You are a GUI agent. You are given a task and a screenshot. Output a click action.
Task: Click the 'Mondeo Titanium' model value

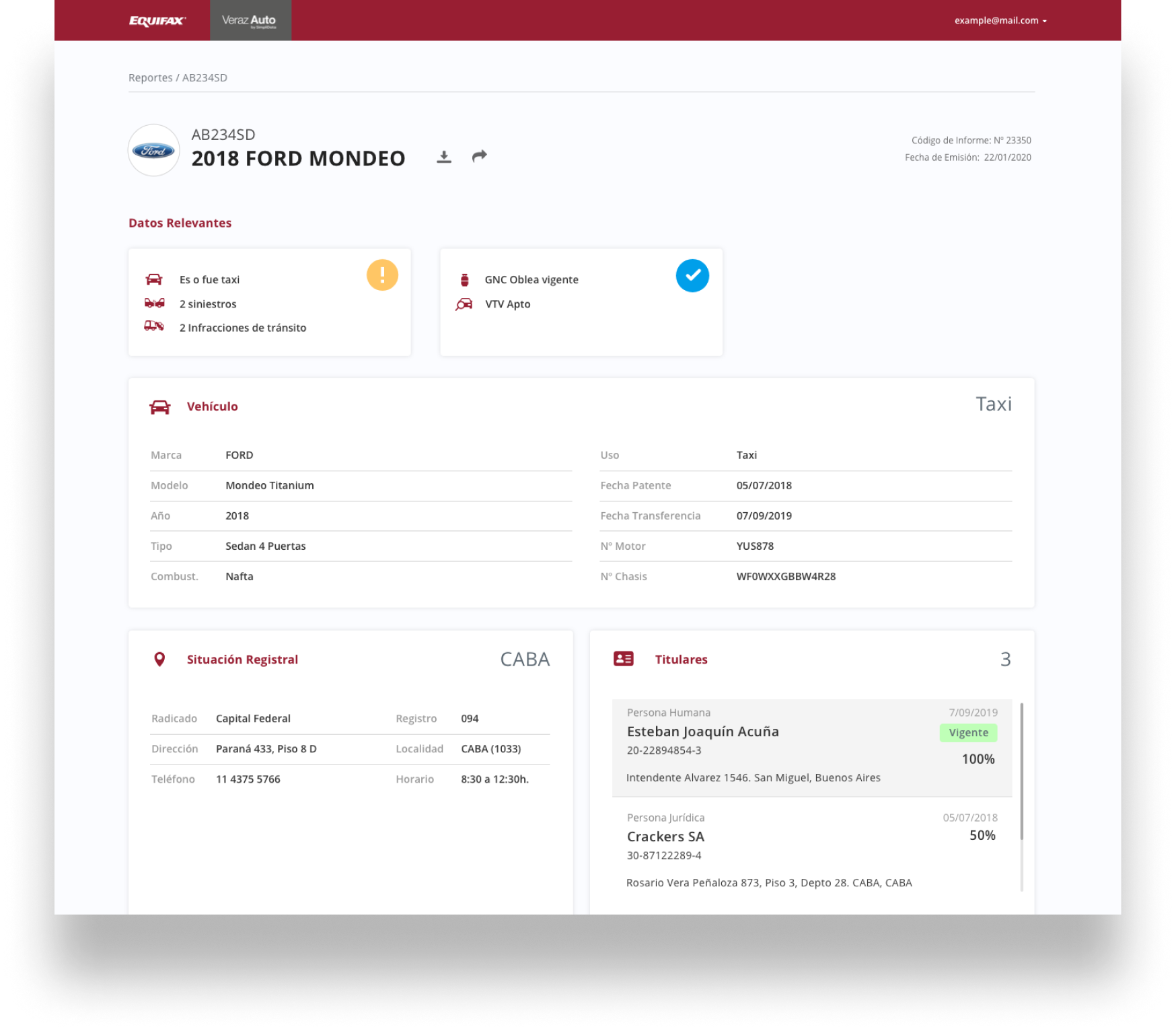pyautogui.click(x=270, y=485)
